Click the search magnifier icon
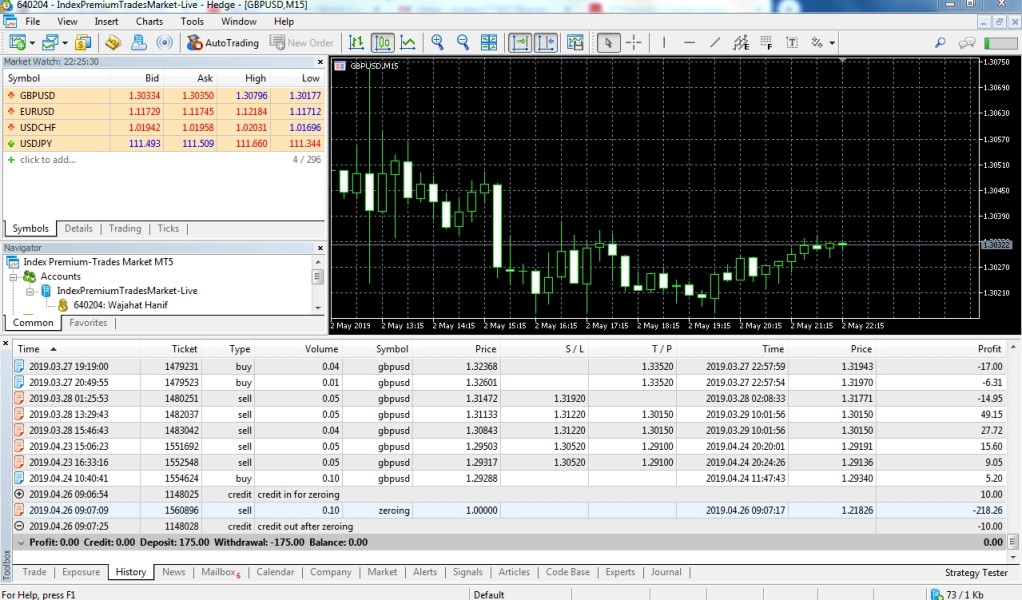Image resolution: width=1022 pixels, height=600 pixels. point(940,43)
